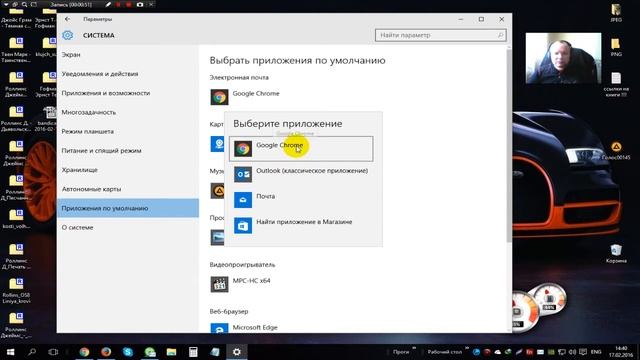Click the Система gear icon

[68, 35]
